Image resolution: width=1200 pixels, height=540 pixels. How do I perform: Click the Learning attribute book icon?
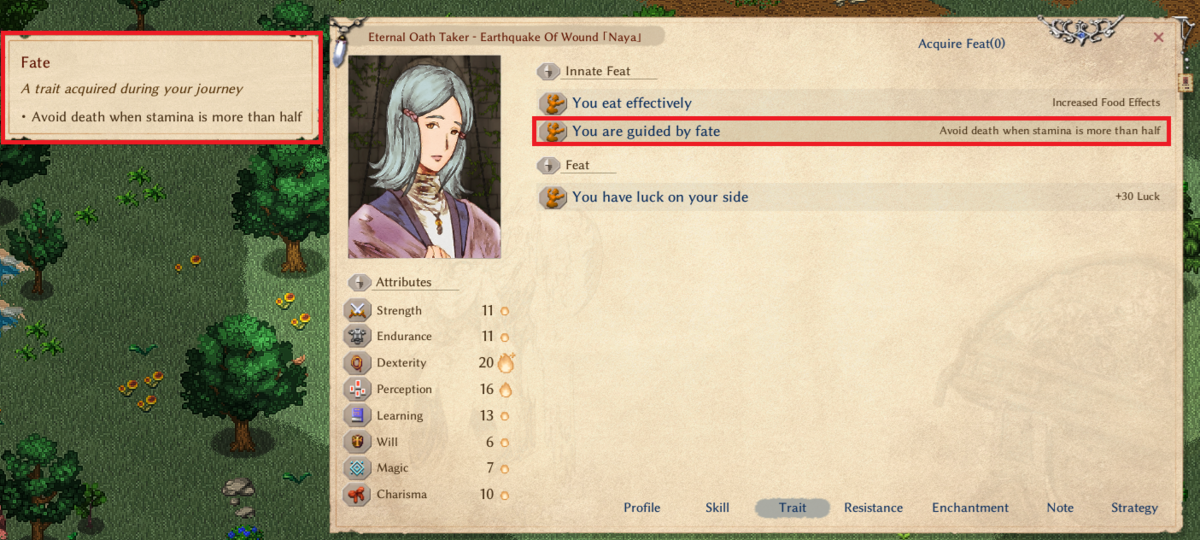click(358, 415)
